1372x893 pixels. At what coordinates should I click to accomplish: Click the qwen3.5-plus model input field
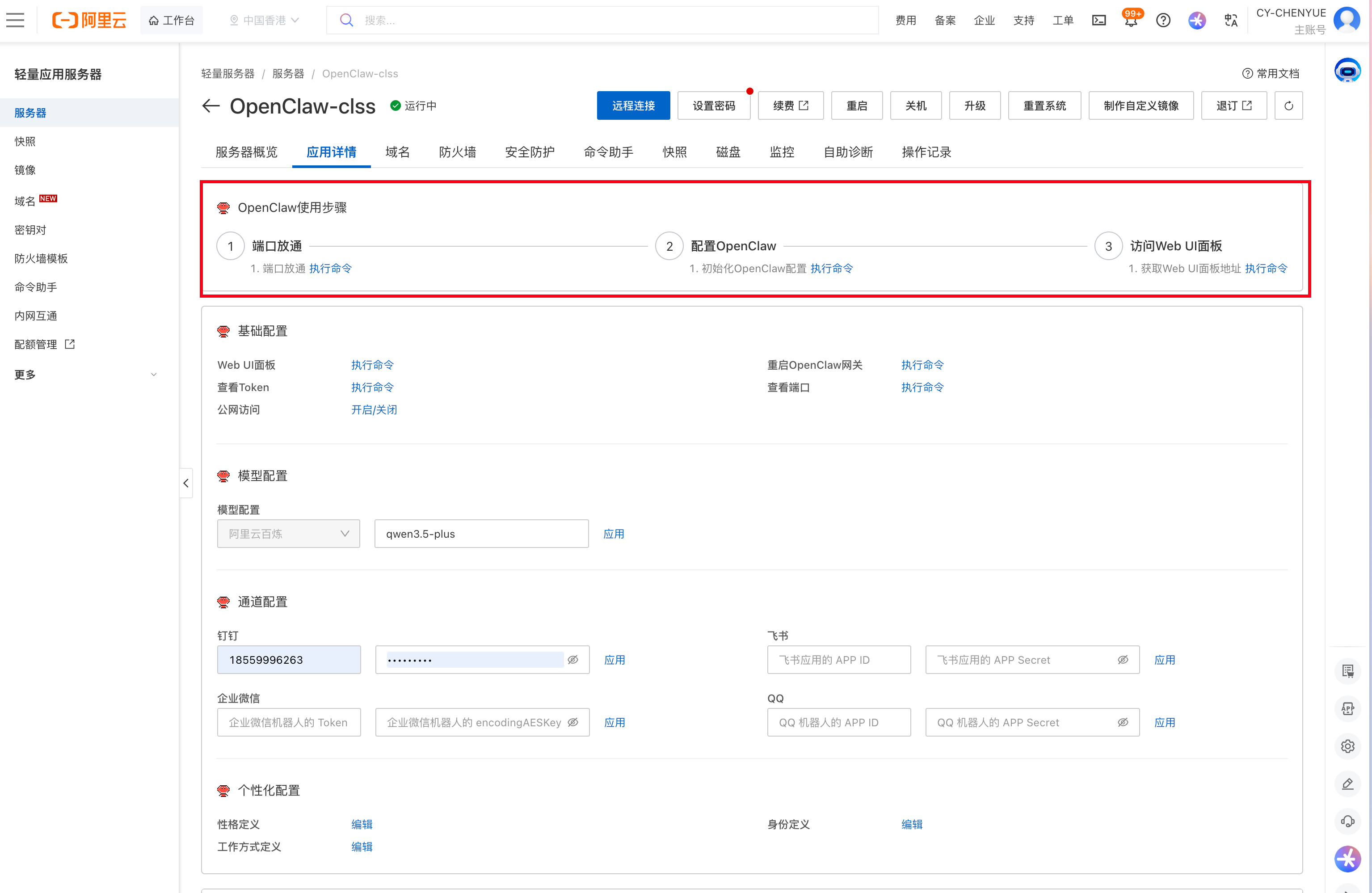click(x=481, y=534)
